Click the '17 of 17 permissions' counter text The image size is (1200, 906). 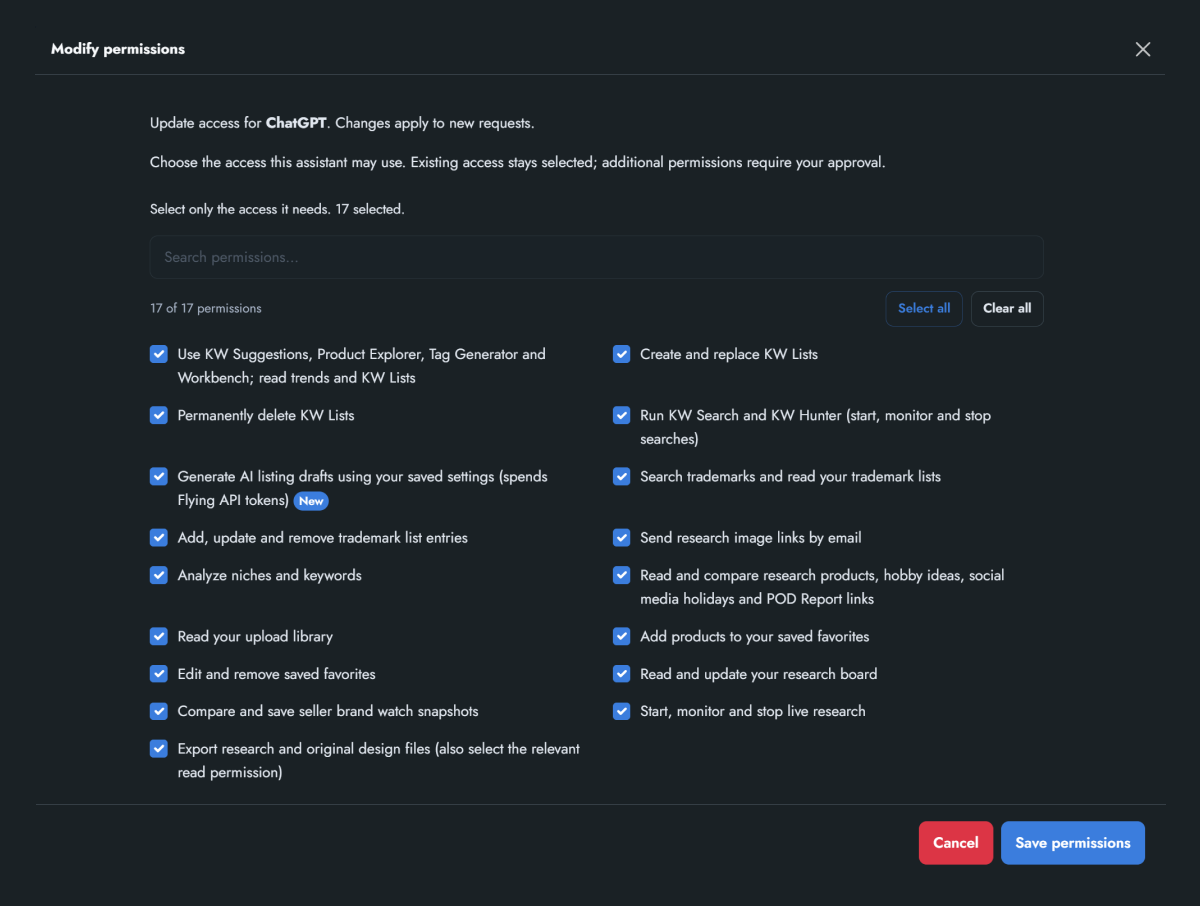206,308
